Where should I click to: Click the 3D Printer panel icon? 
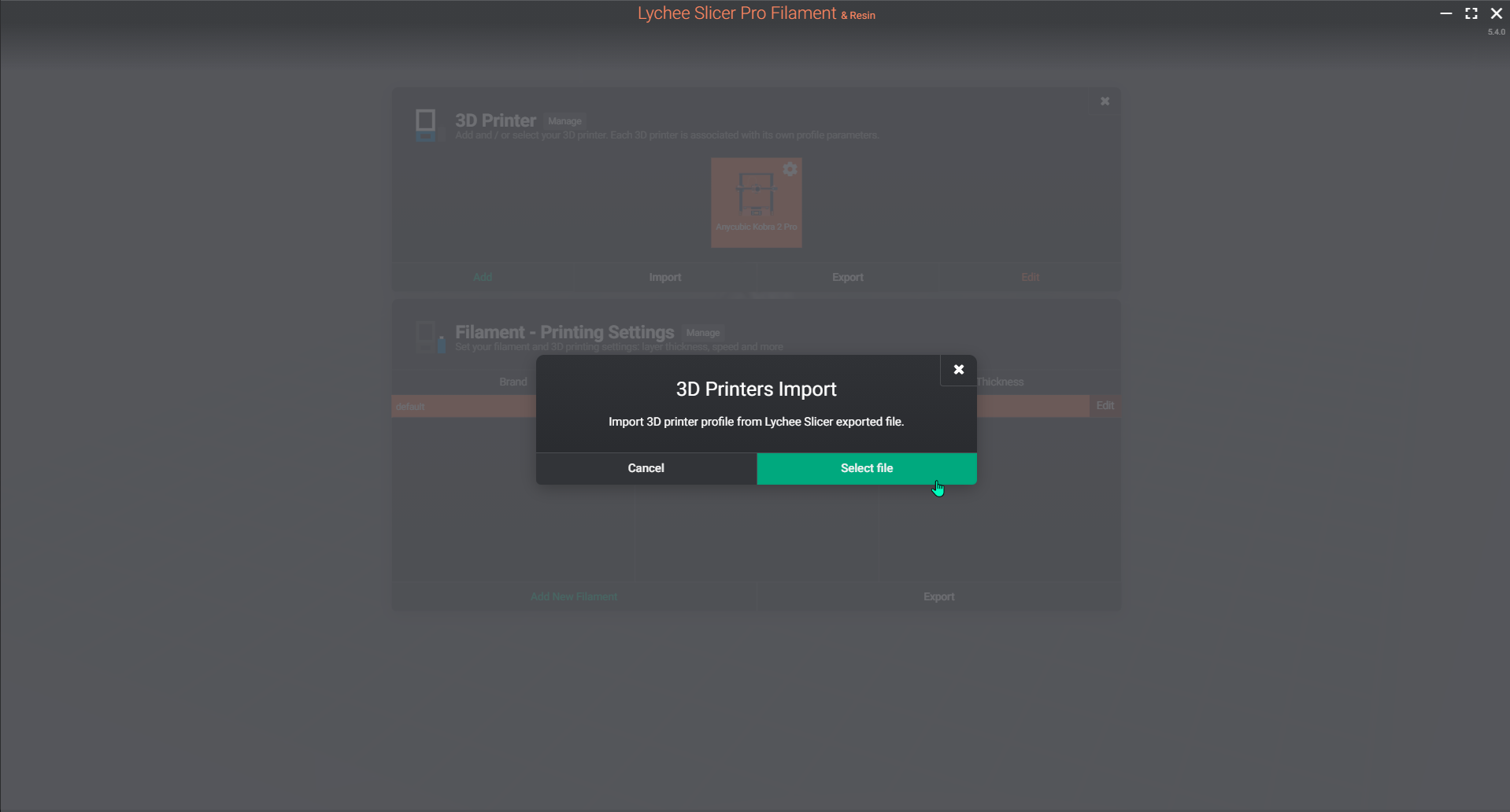click(x=426, y=124)
